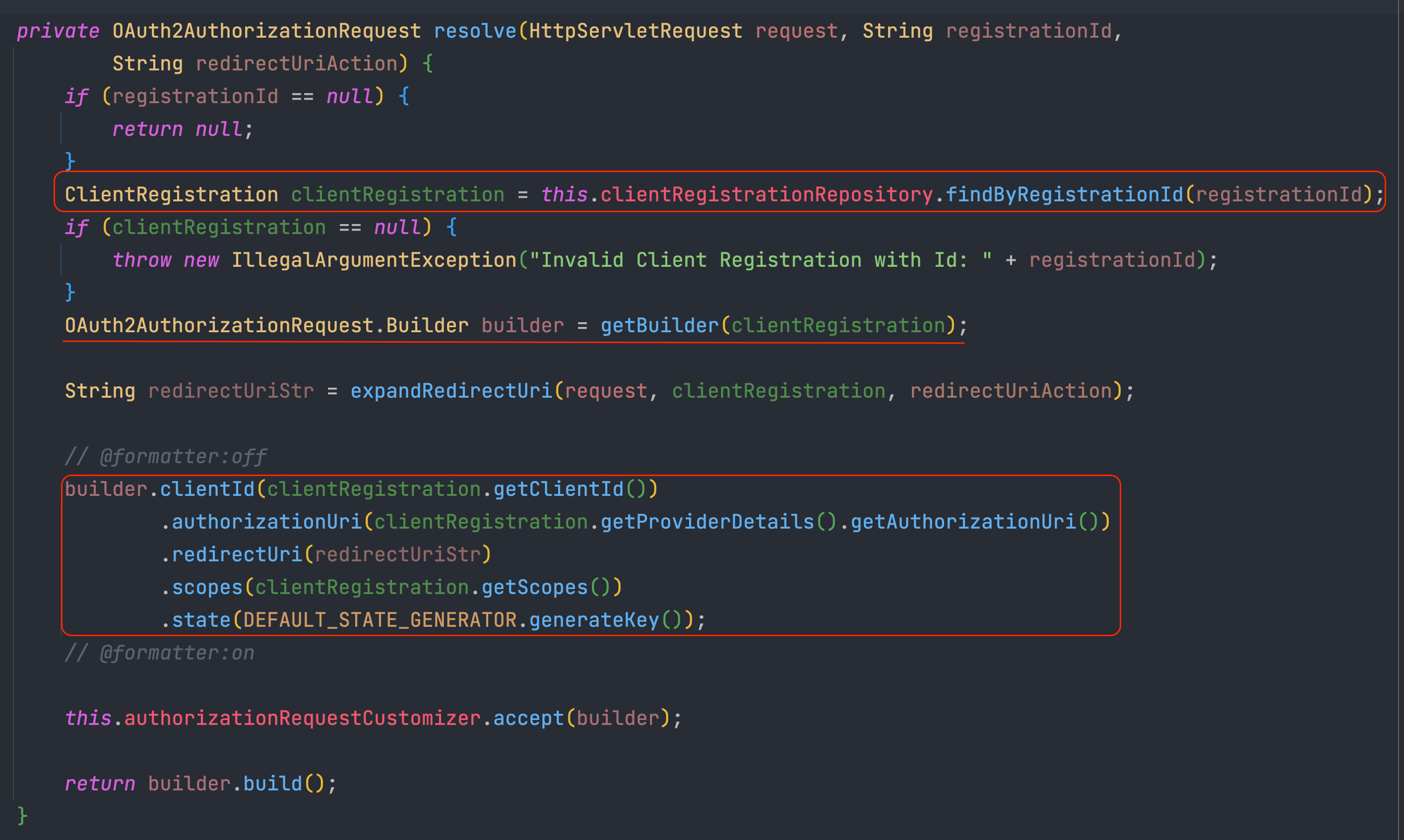Click DEFAULT_STATE_GENERATOR constant
The width and height of the screenshot is (1404, 840).
[380, 620]
